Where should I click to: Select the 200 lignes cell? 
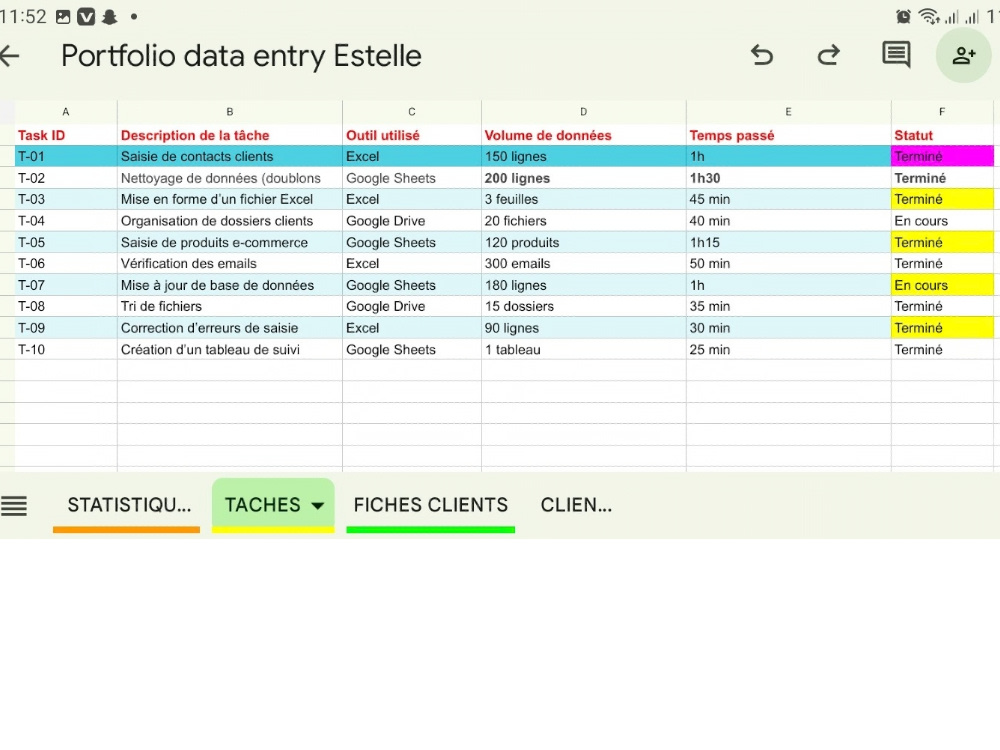(x=584, y=178)
